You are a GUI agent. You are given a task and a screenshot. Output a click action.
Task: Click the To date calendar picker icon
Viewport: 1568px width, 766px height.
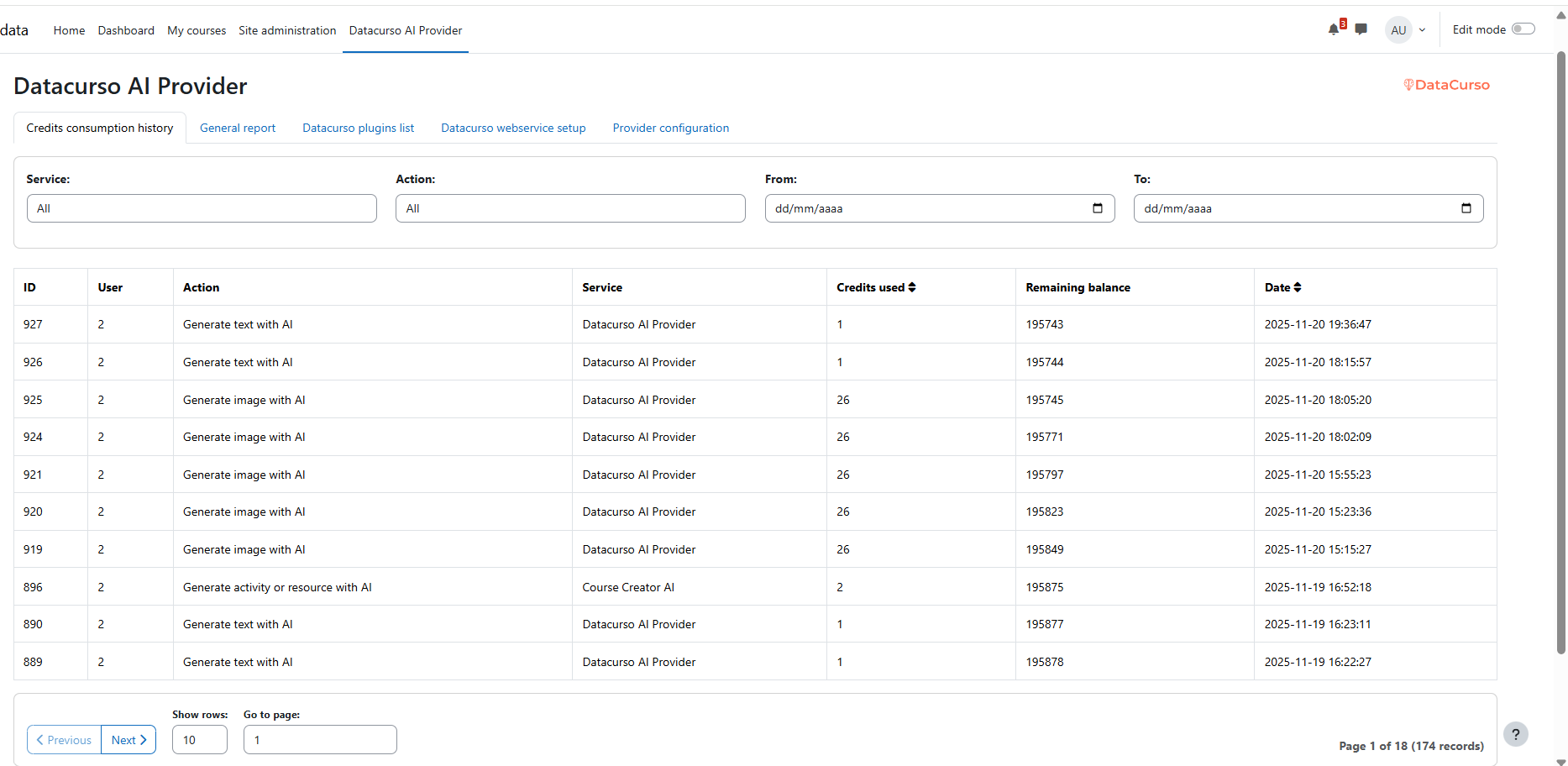[1466, 208]
